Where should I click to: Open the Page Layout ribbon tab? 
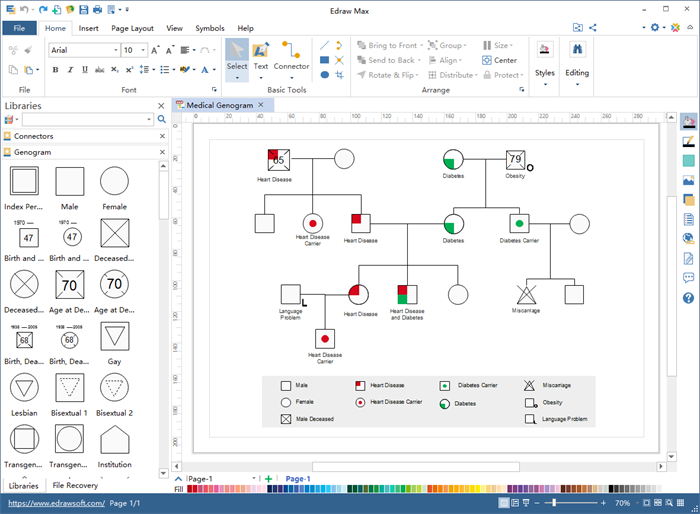coord(132,28)
